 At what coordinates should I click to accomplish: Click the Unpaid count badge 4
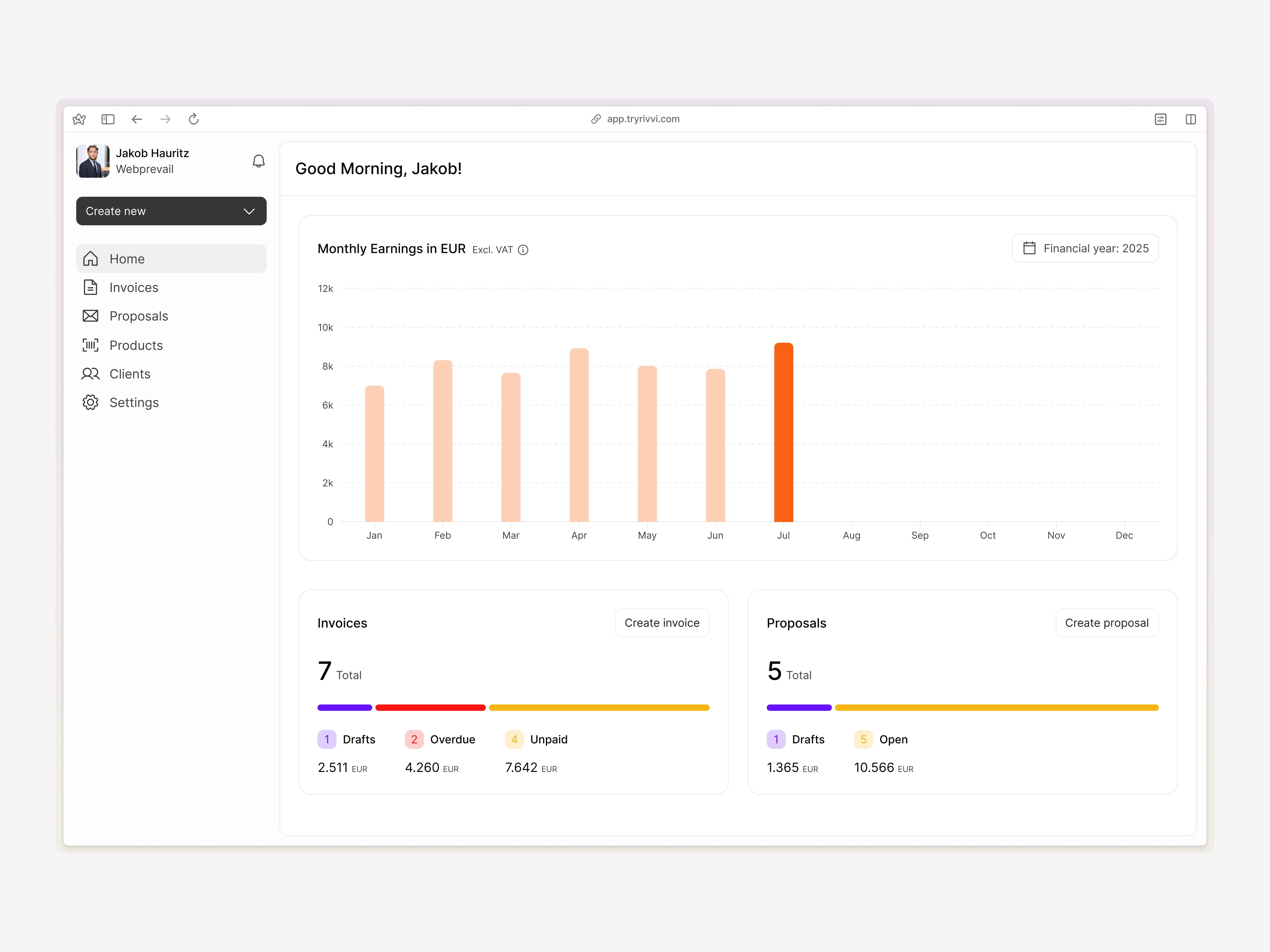[x=514, y=739]
